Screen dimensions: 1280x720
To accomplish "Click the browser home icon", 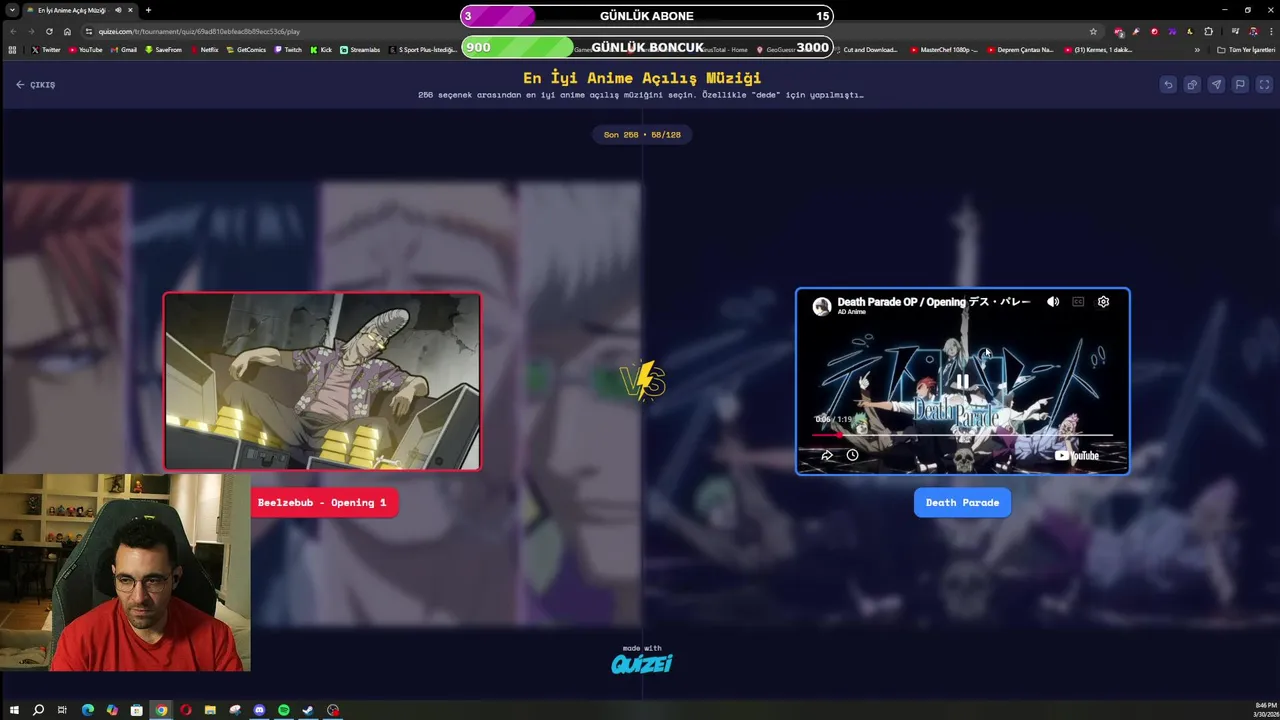I will [x=67, y=31].
